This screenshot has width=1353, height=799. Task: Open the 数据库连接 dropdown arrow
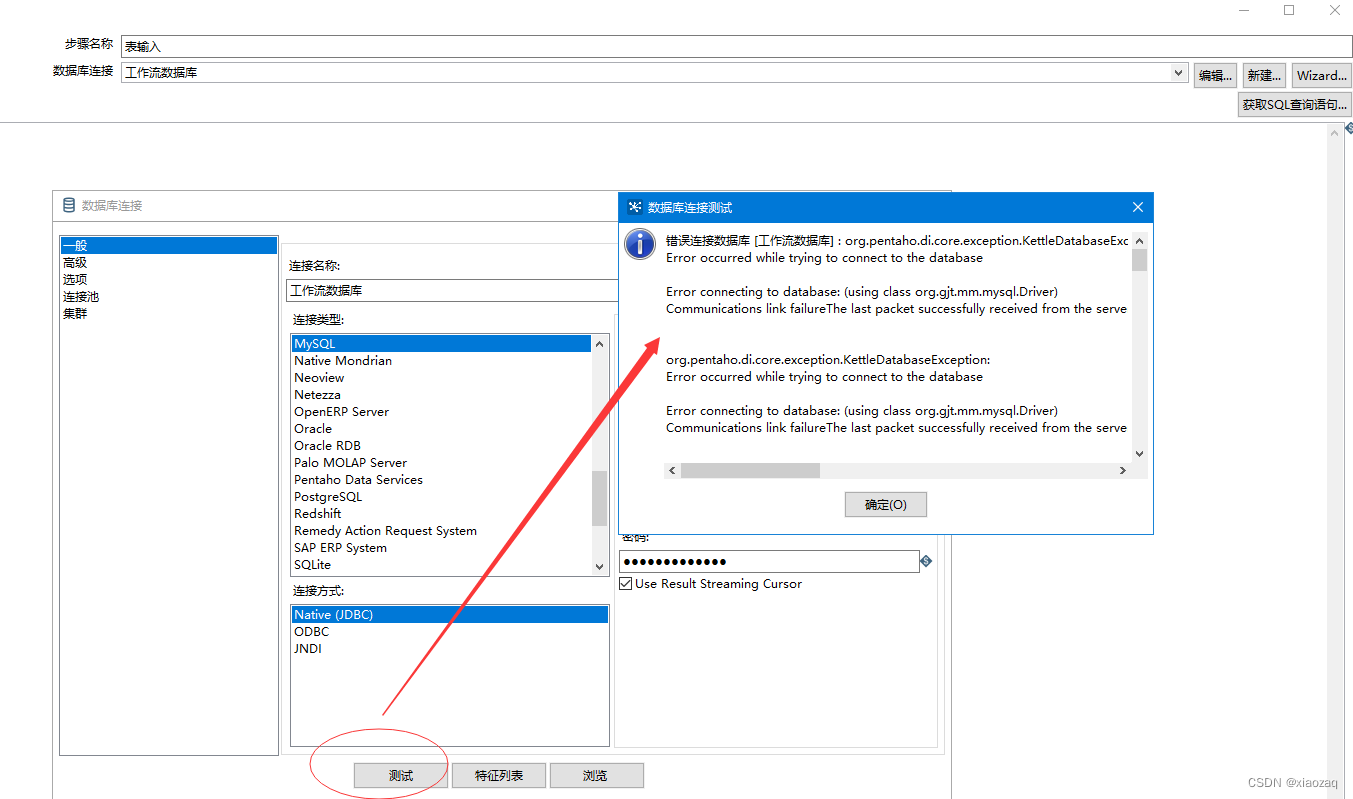(1179, 73)
